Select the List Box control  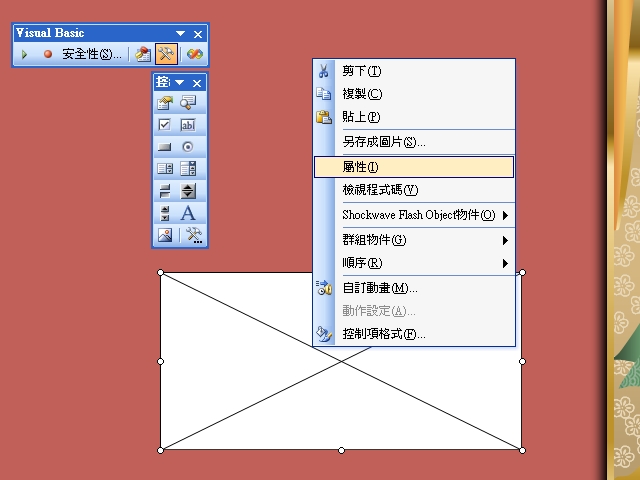(x=164, y=169)
